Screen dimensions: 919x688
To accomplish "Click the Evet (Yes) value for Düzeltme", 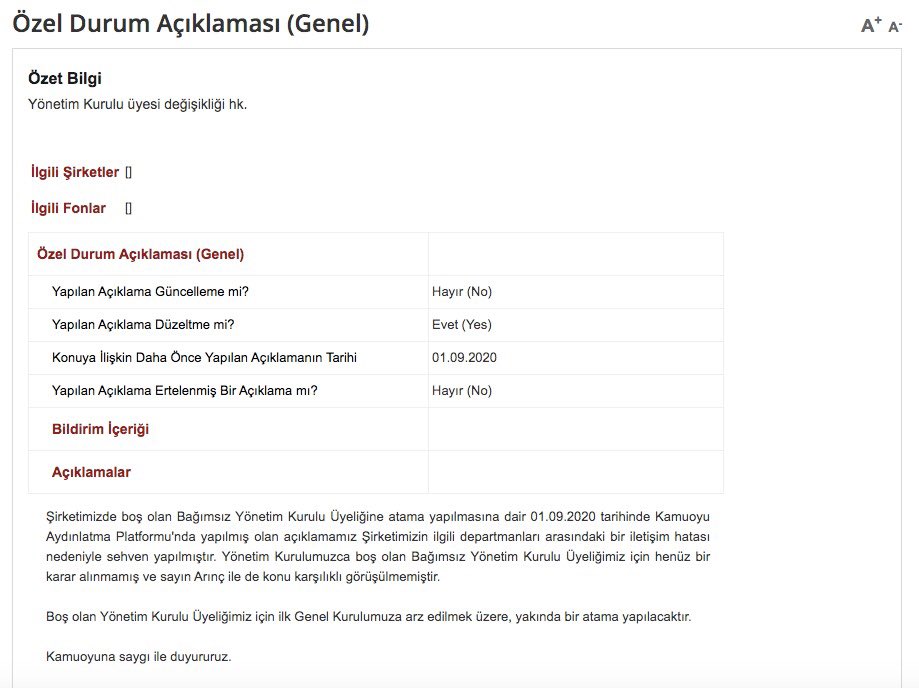I will click(462, 325).
